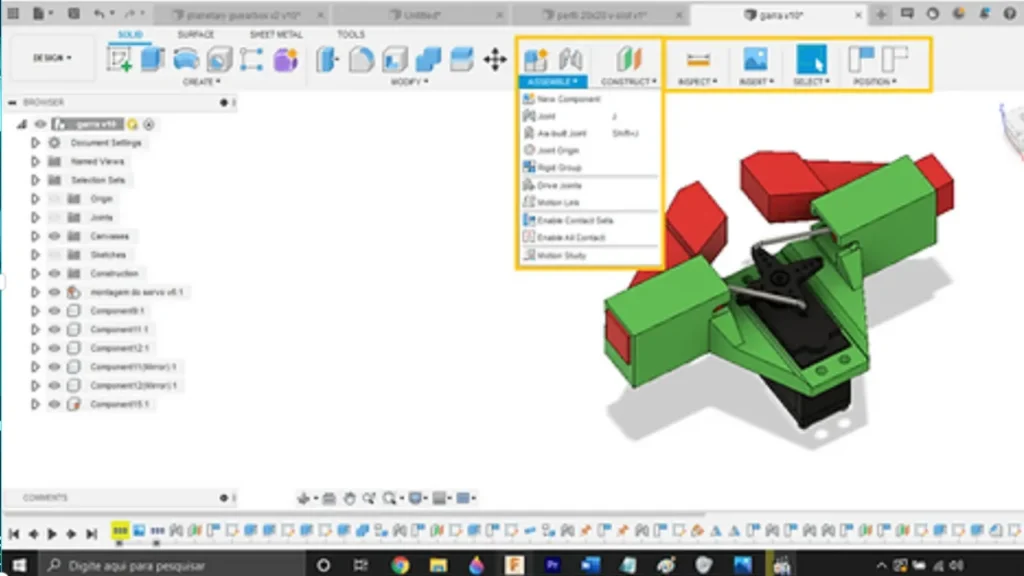Expand the Document Settings tree node

click(x=35, y=143)
